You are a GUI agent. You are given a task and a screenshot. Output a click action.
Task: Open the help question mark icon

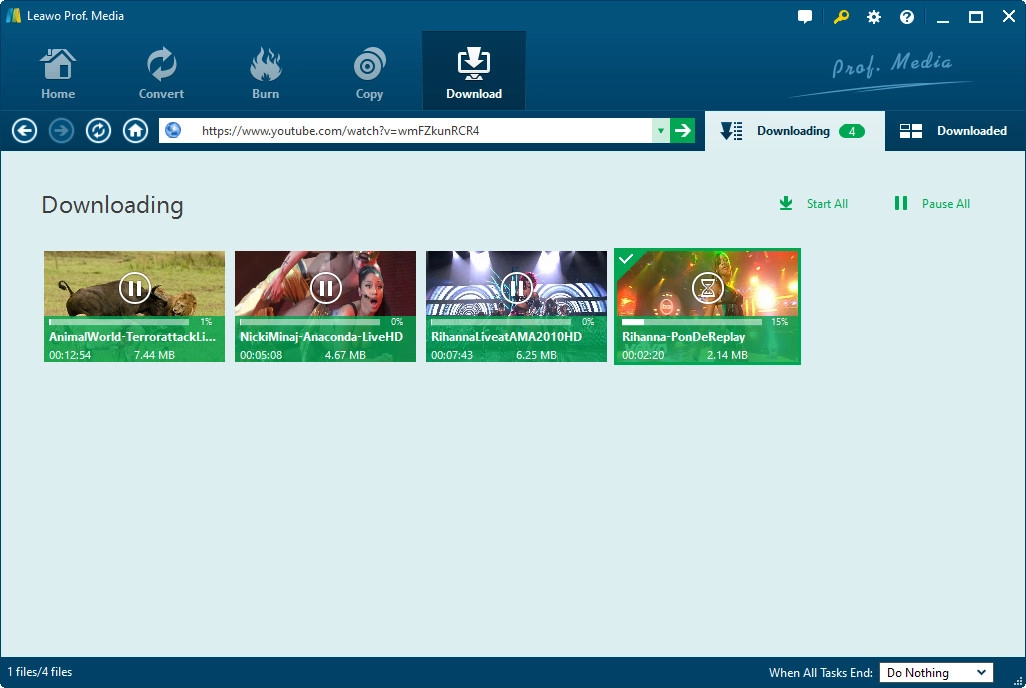click(x=907, y=17)
